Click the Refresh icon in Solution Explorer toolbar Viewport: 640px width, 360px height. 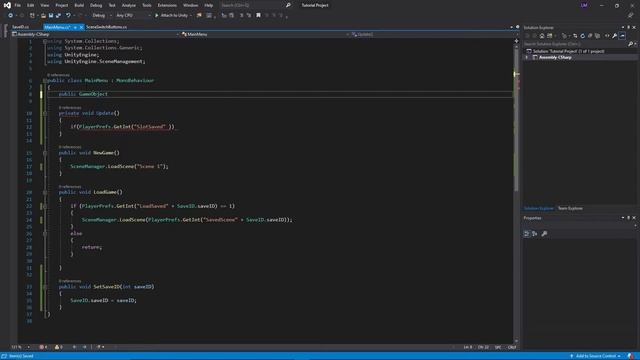tap(582, 36)
